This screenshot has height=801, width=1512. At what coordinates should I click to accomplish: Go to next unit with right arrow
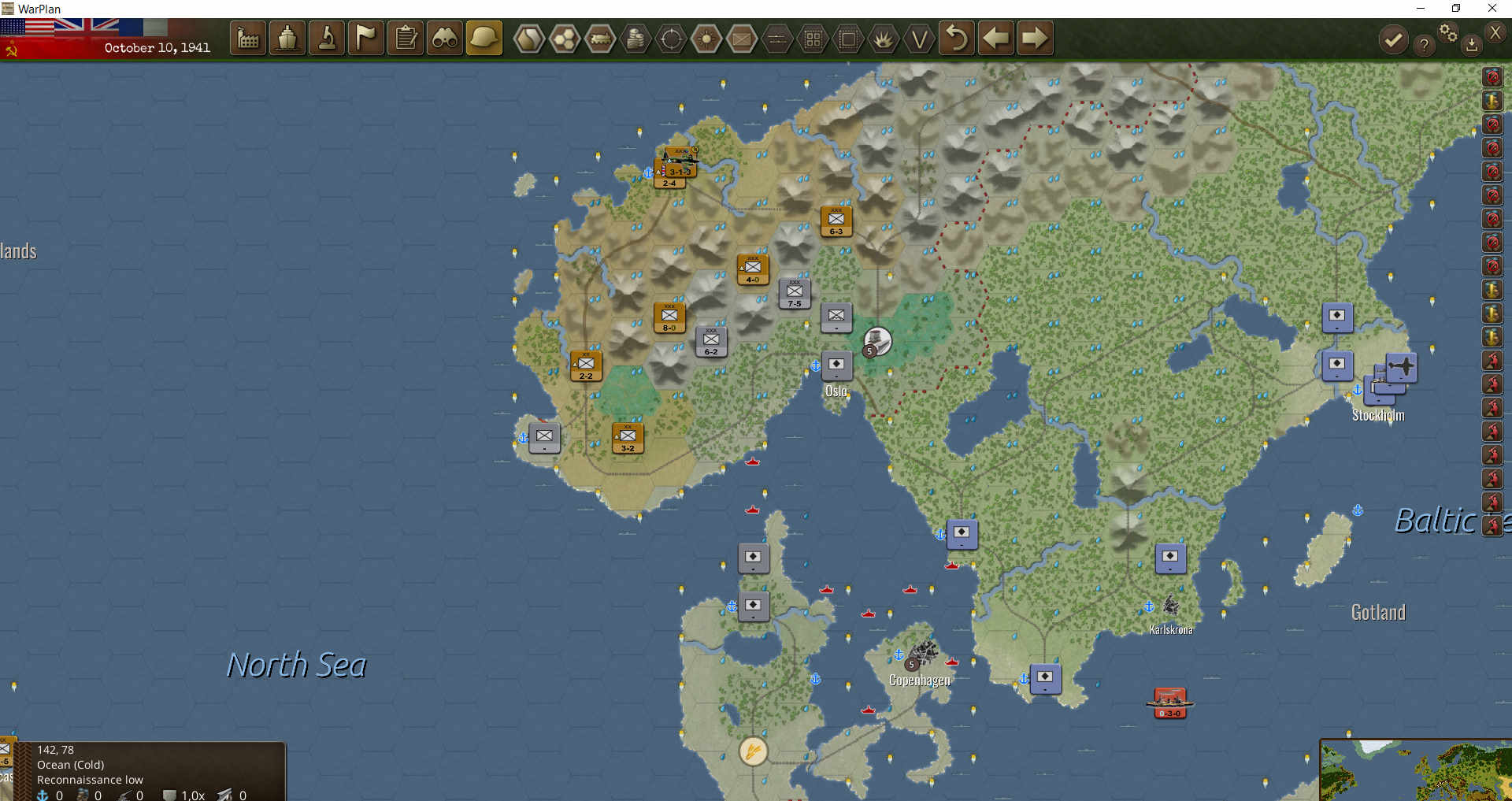tap(1036, 39)
